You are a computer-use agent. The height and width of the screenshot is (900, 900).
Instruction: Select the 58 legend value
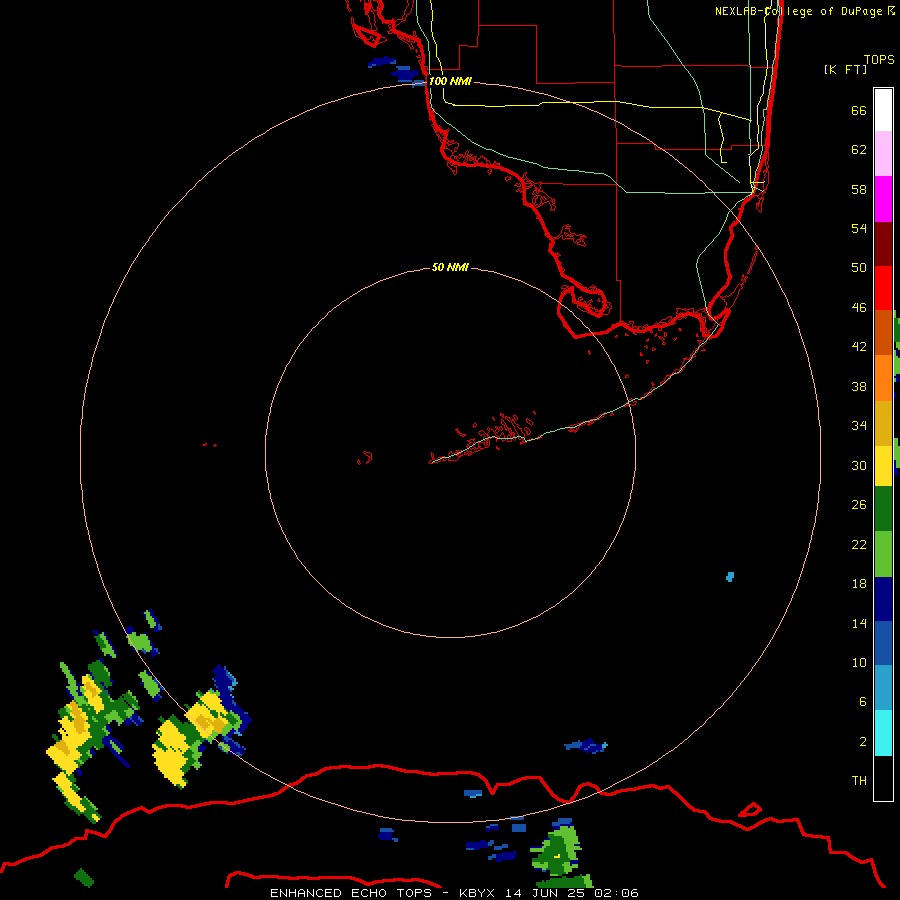(859, 189)
